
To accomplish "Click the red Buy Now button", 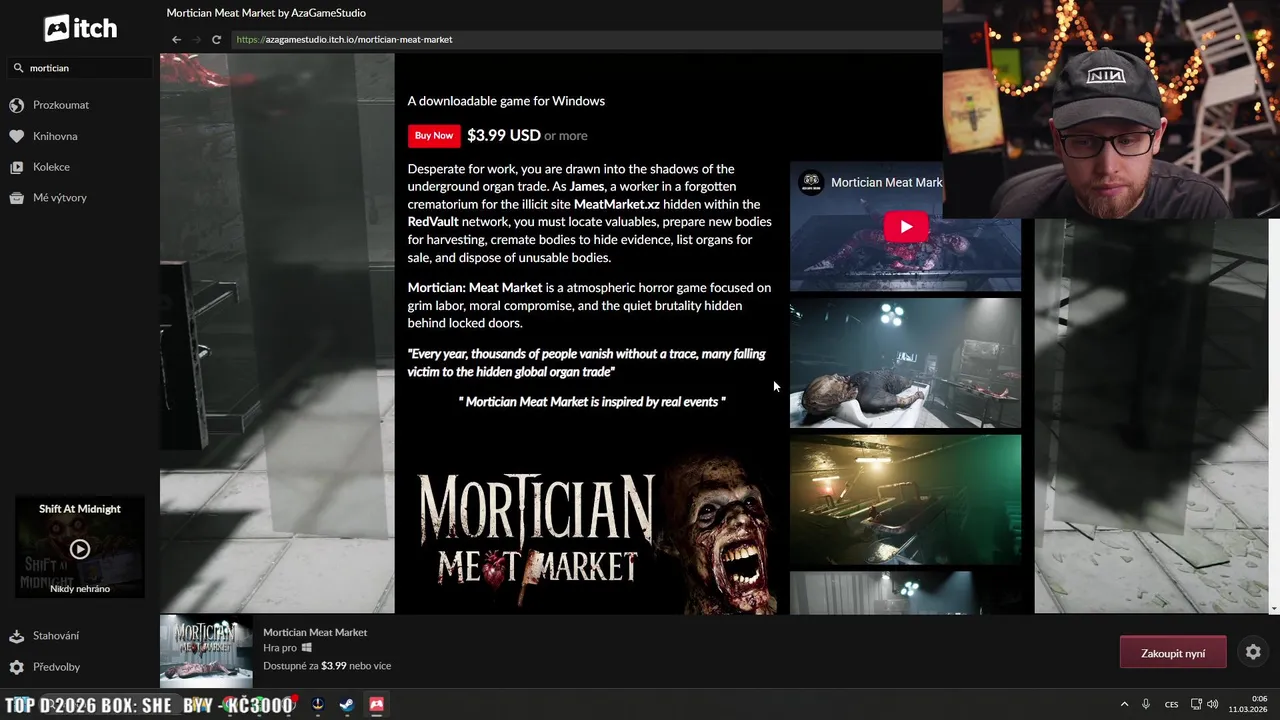I will pyautogui.click(x=434, y=136).
